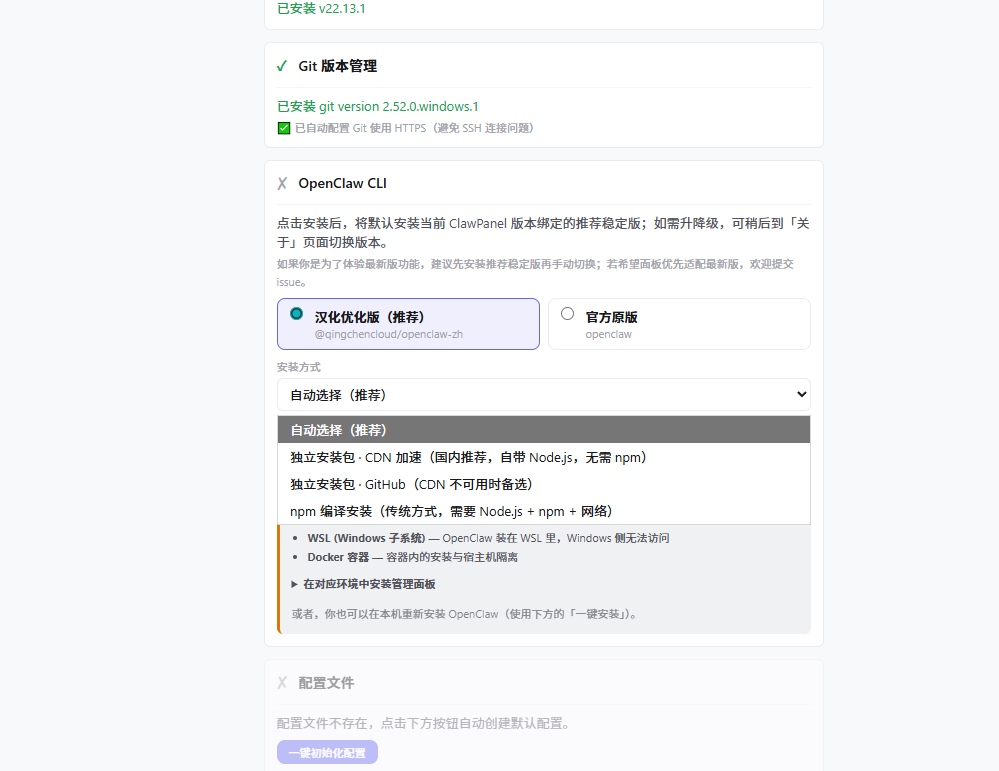Select the 官方原版 openclaw radio option
This screenshot has width=999, height=771.
click(678, 323)
